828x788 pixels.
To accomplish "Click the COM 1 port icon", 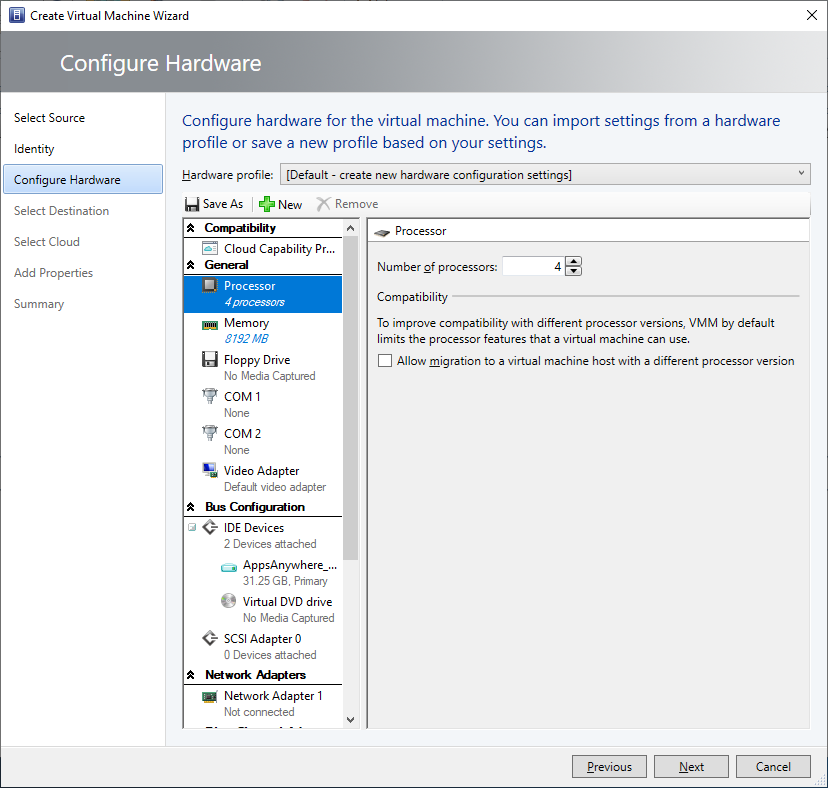I will coord(210,397).
